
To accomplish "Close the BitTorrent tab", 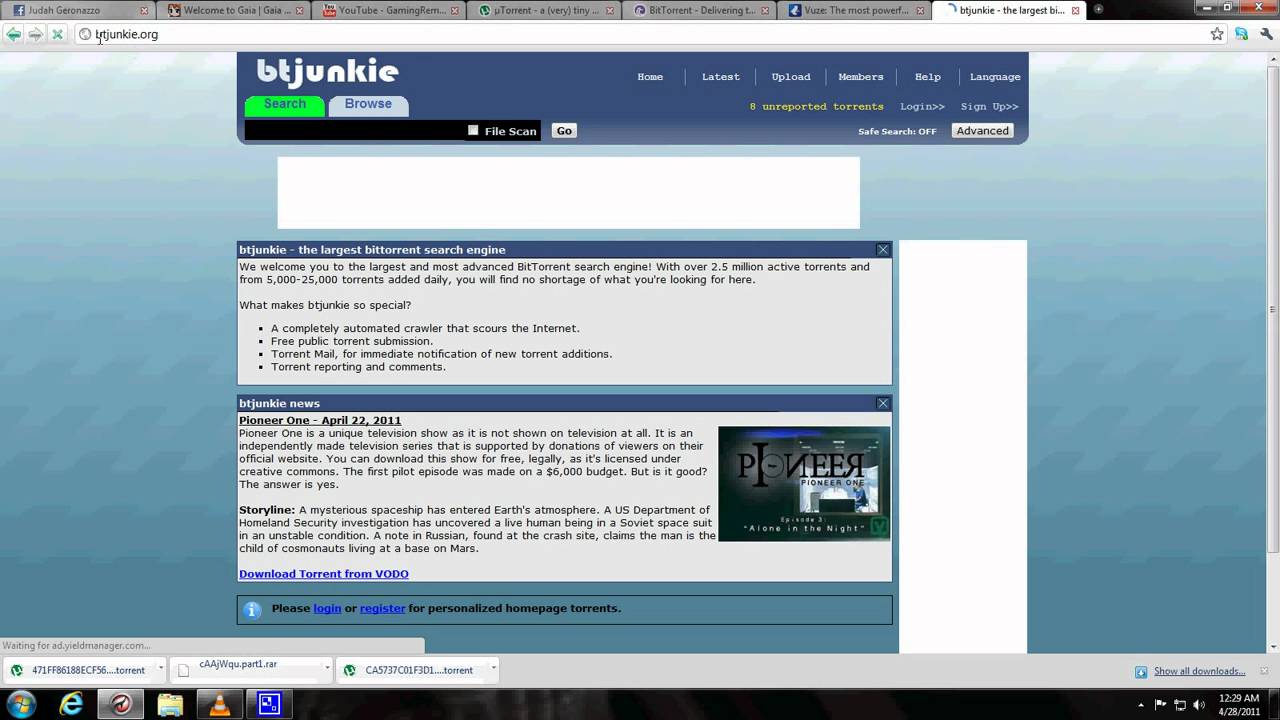I will (x=764, y=10).
